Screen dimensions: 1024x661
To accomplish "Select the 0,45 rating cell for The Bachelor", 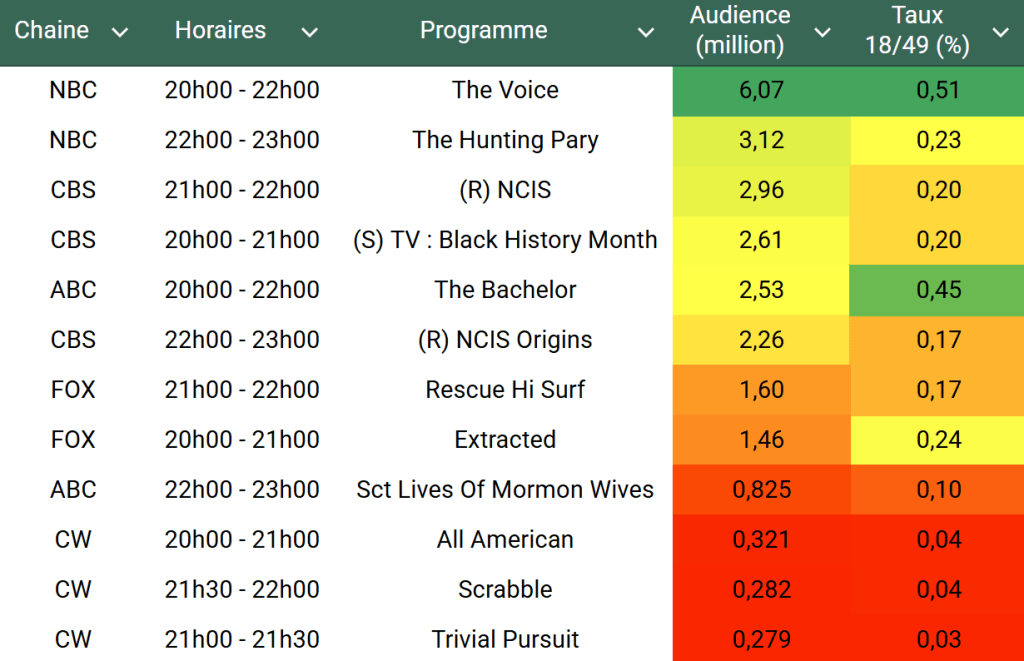I will (x=938, y=290).
